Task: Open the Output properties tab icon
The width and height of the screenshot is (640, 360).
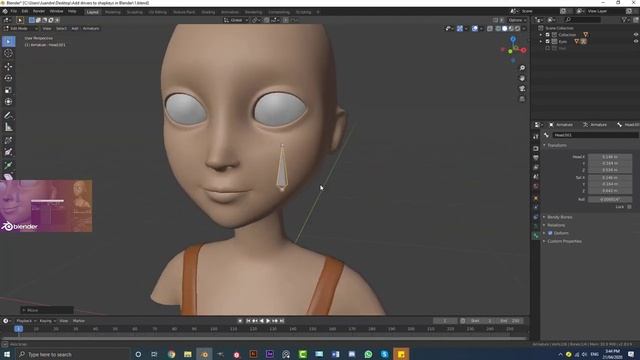Action: tap(536, 158)
